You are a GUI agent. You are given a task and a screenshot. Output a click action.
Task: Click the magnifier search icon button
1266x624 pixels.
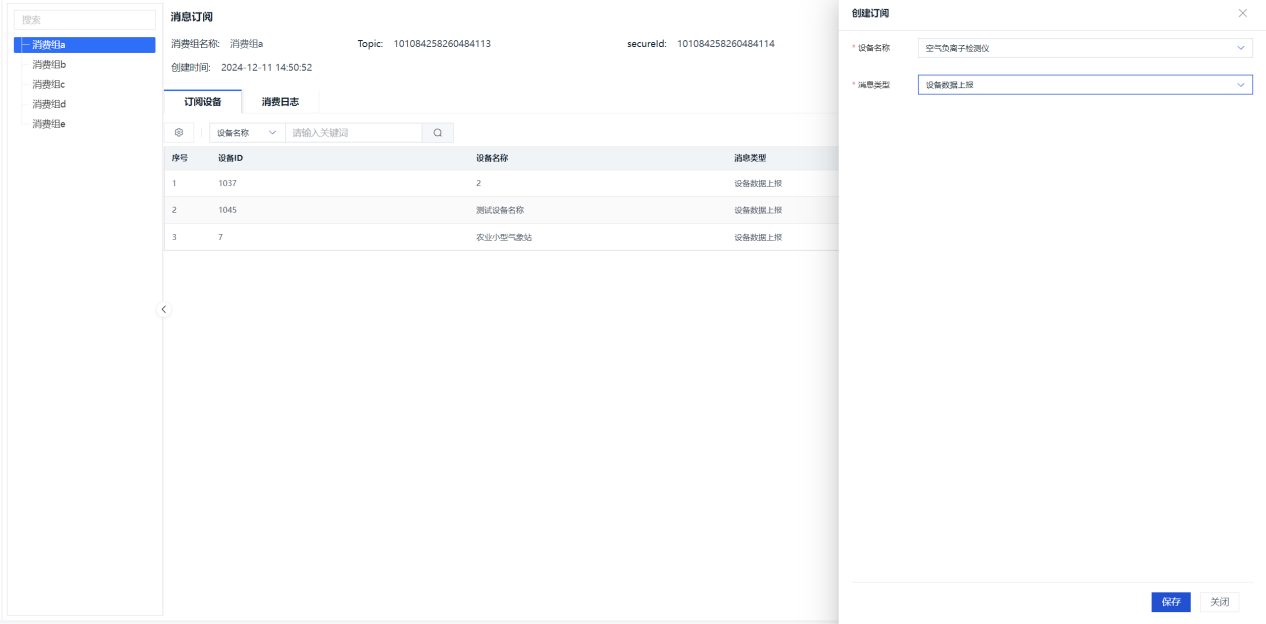click(x=437, y=132)
